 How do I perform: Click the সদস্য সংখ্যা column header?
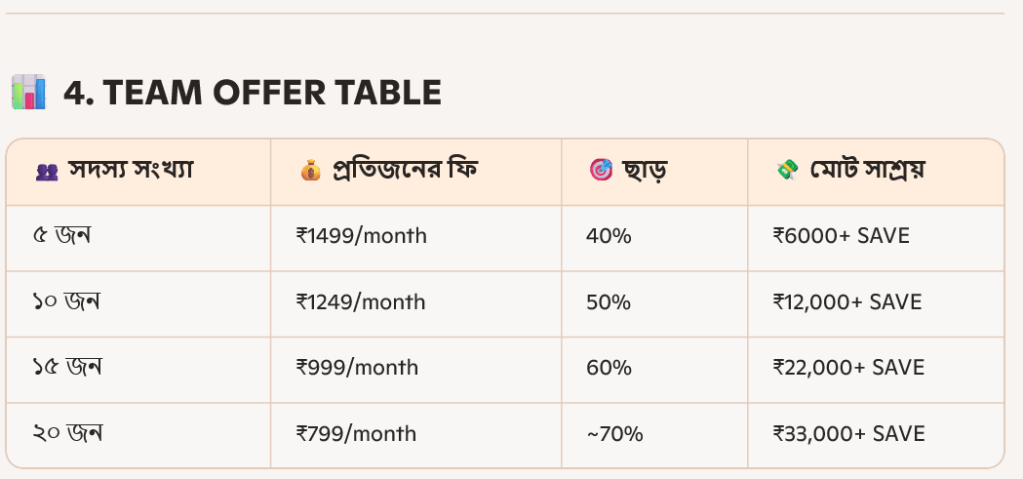coord(130,170)
